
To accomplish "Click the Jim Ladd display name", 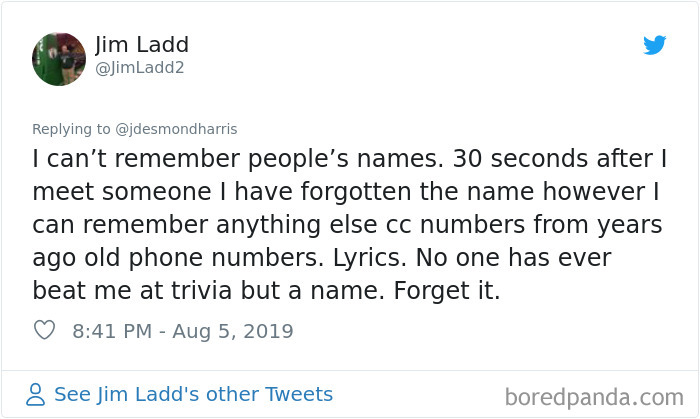I will 142,45.
